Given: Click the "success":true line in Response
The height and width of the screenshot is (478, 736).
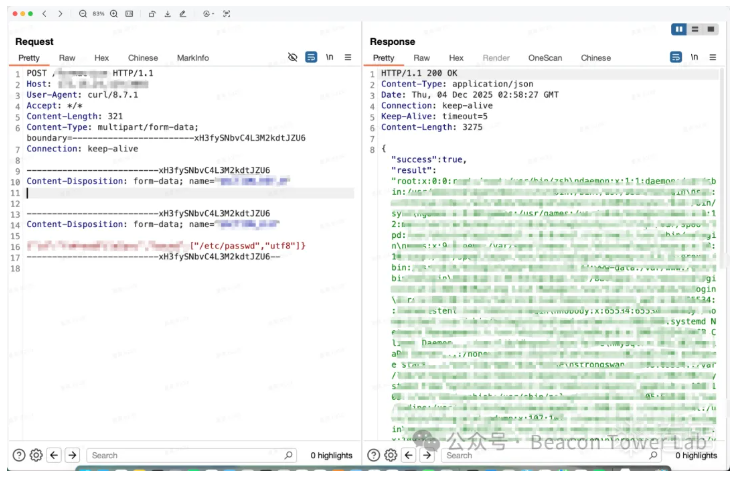Looking at the screenshot, I should tap(429, 160).
